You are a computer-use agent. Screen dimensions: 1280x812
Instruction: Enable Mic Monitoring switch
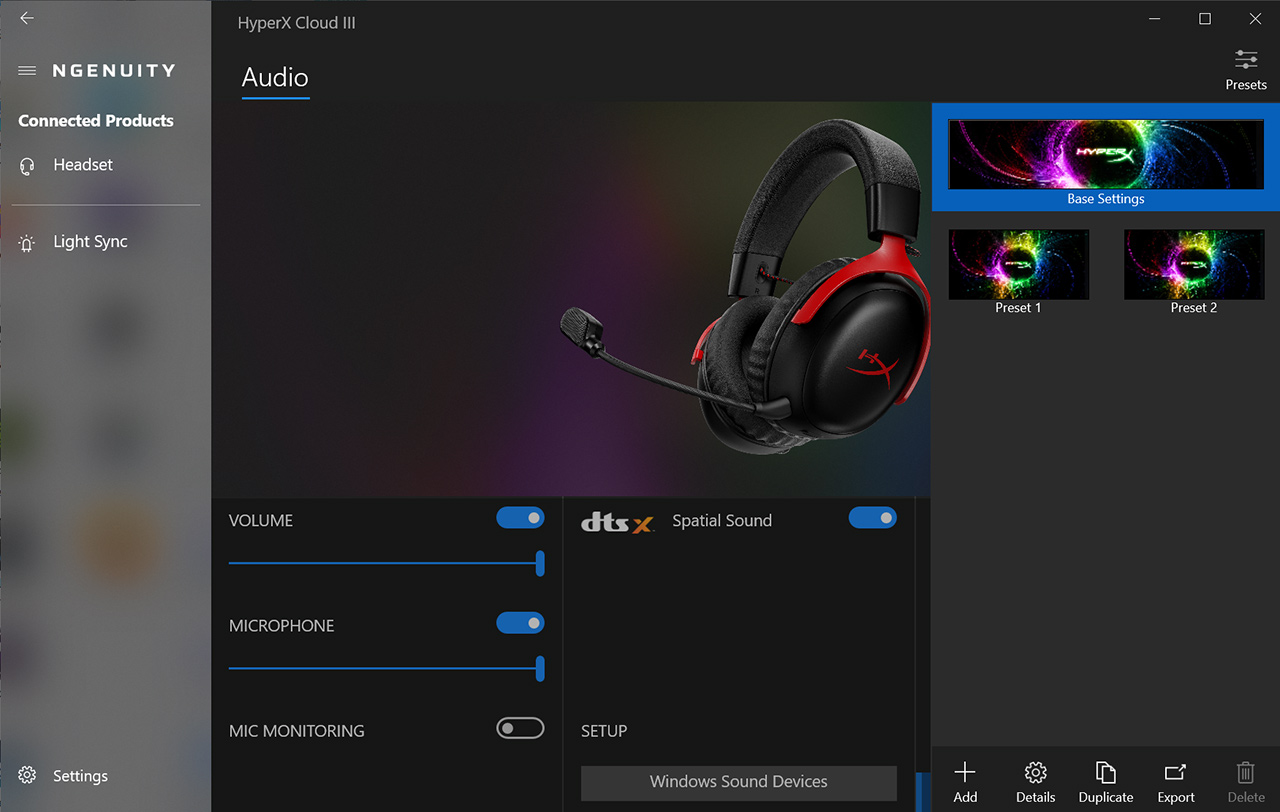coord(521,728)
